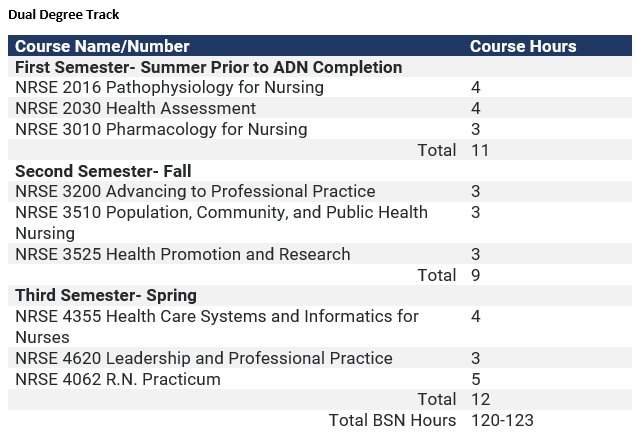Select NRSE 2016 Pathophysiology for Nursing row
The height and width of the screenshot is (439, 637).
click(169, 88)
